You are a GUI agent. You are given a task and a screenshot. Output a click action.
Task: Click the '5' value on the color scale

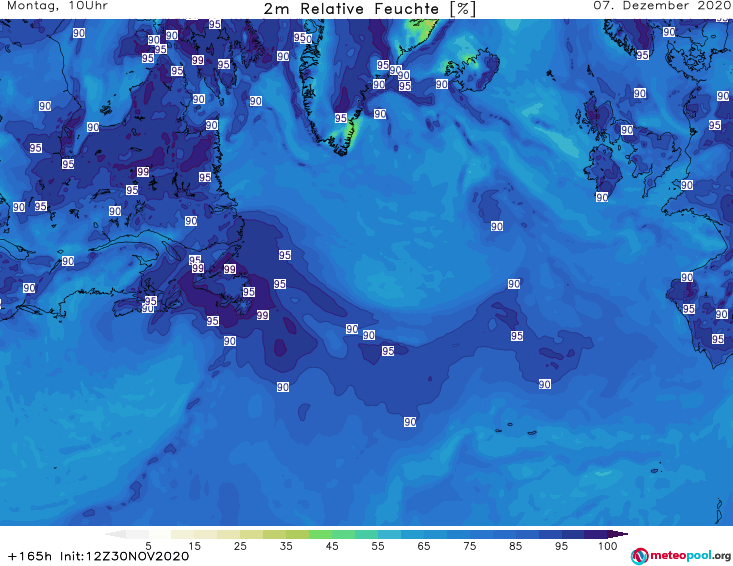pos(148,545)
